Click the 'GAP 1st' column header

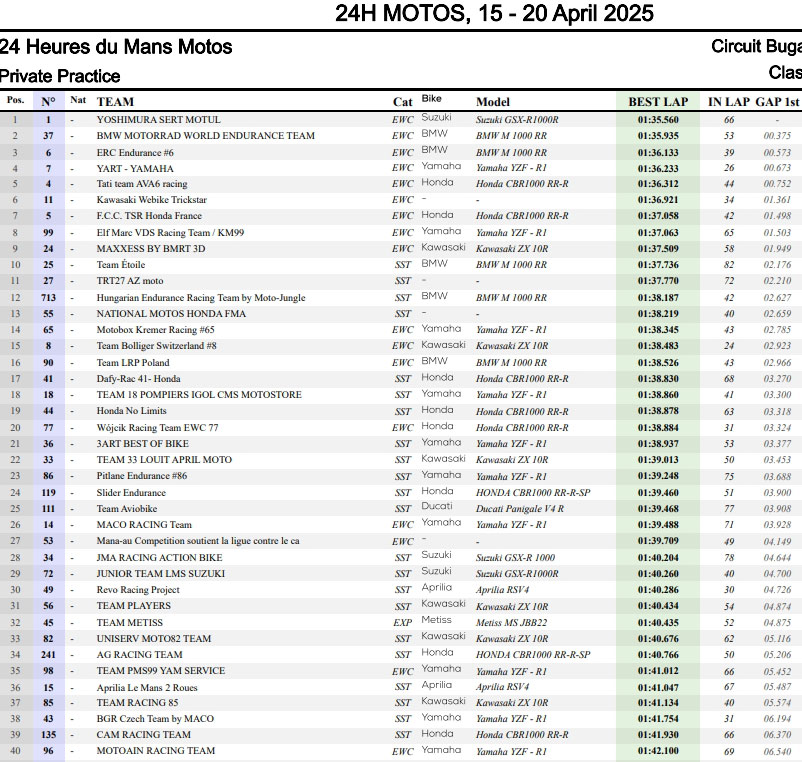(777, 102)
